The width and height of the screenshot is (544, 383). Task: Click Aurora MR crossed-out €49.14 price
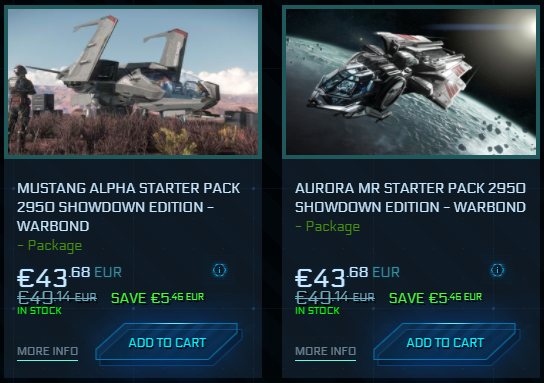[335, 298]
